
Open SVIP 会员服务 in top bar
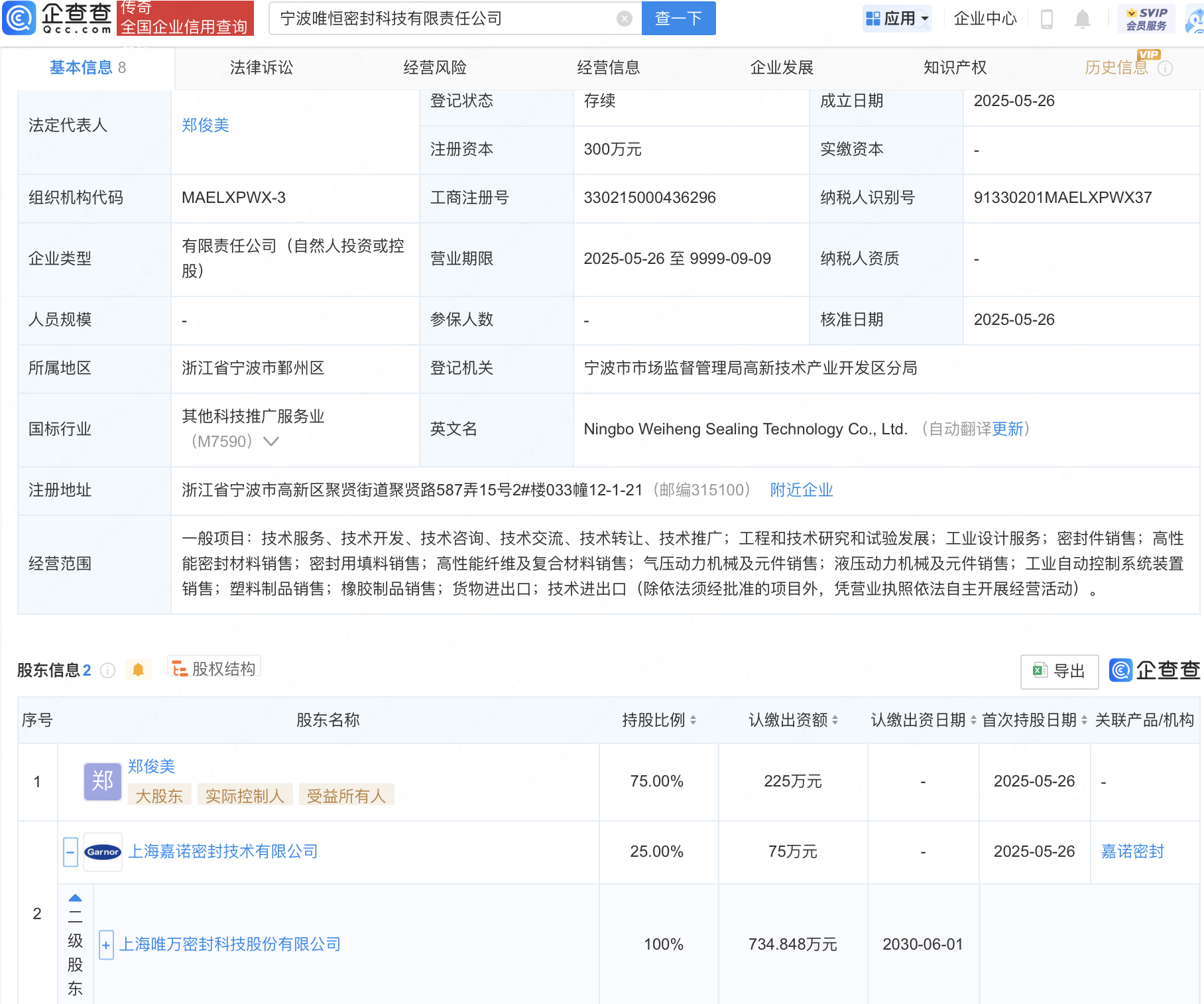[1147, 18]
